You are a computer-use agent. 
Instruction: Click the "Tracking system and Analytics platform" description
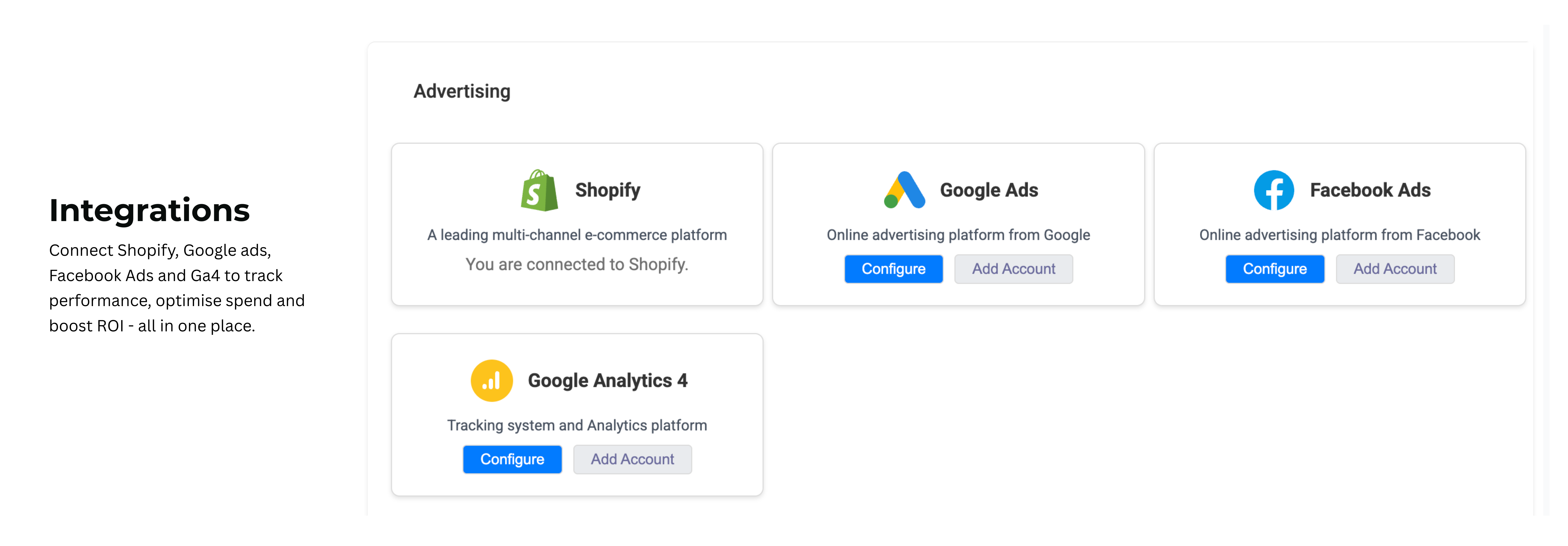click(x=577, y=425)
